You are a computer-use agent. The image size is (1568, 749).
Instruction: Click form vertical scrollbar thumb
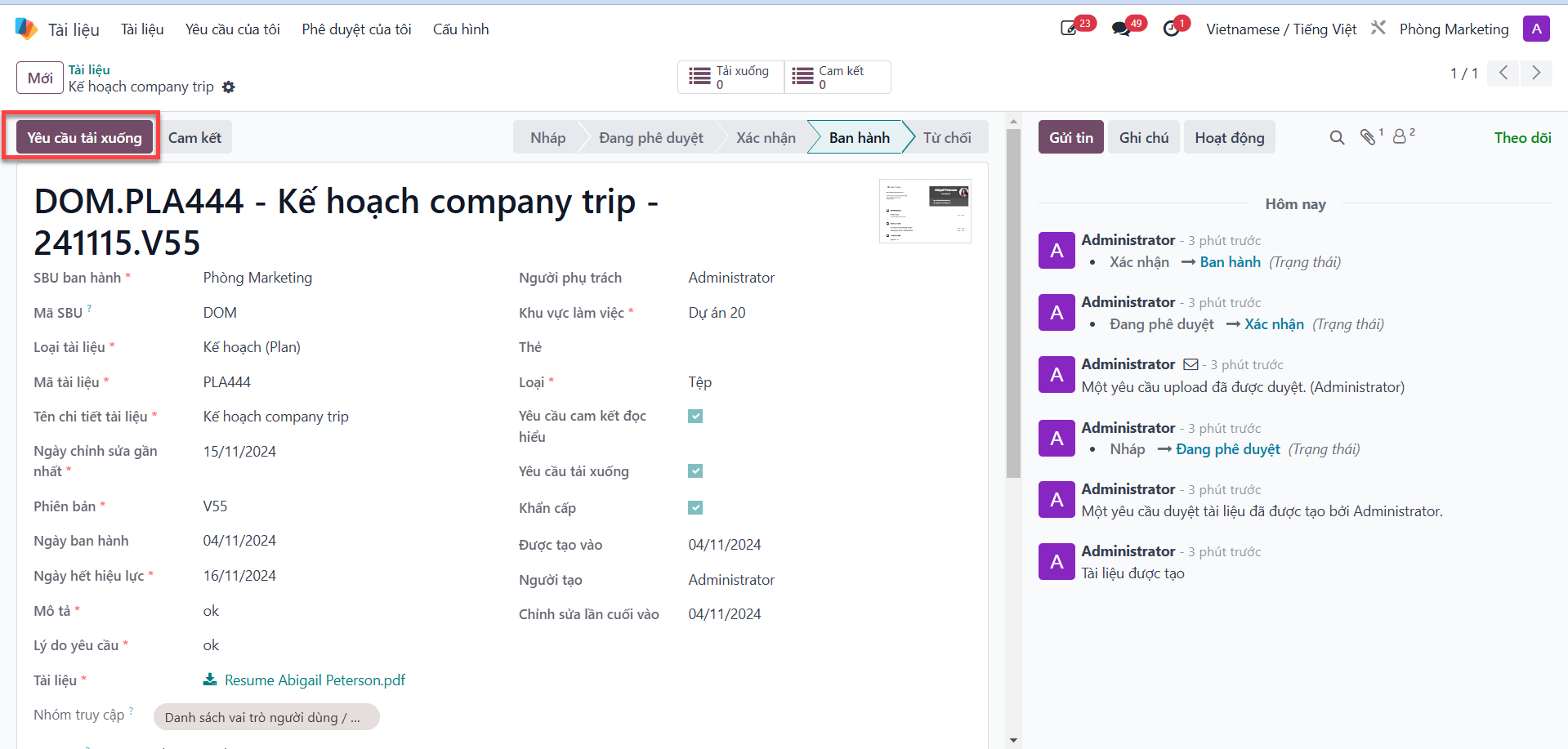1013,302
